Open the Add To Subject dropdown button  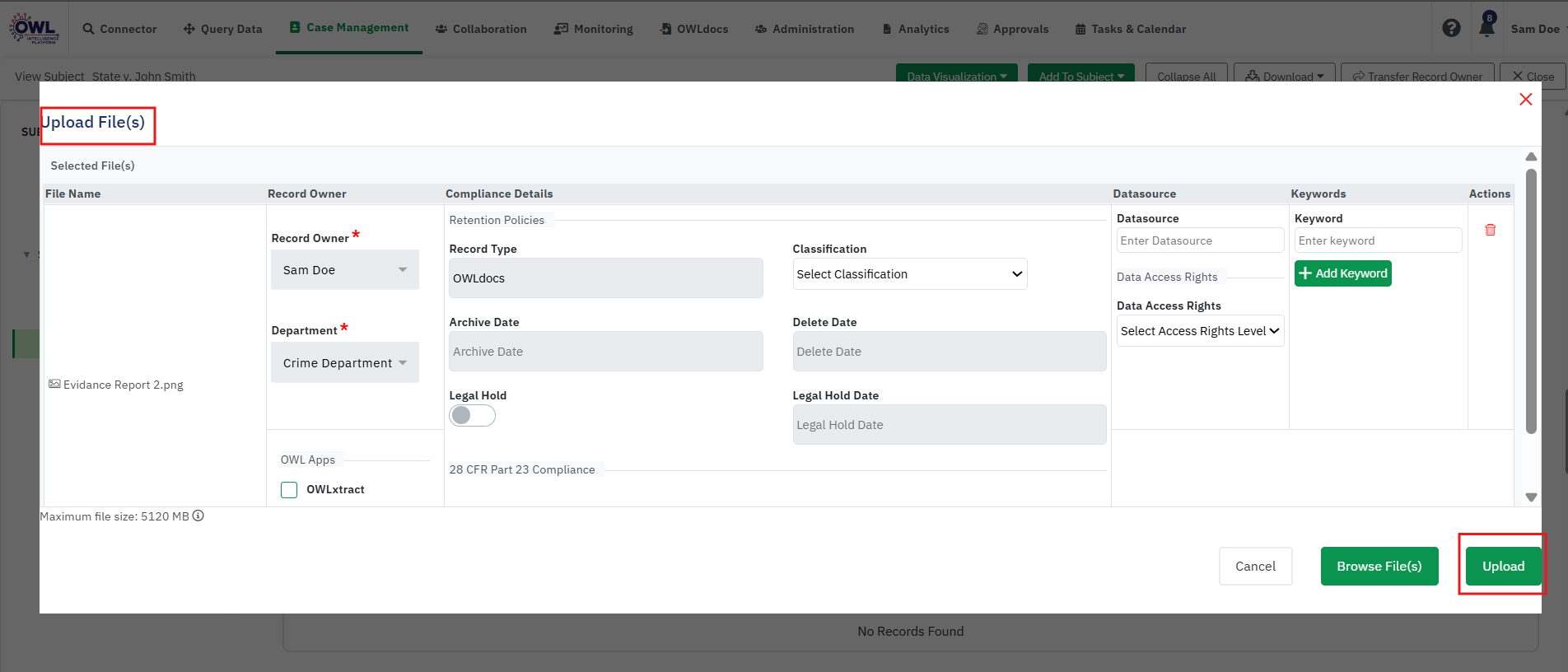[1081, 75]
